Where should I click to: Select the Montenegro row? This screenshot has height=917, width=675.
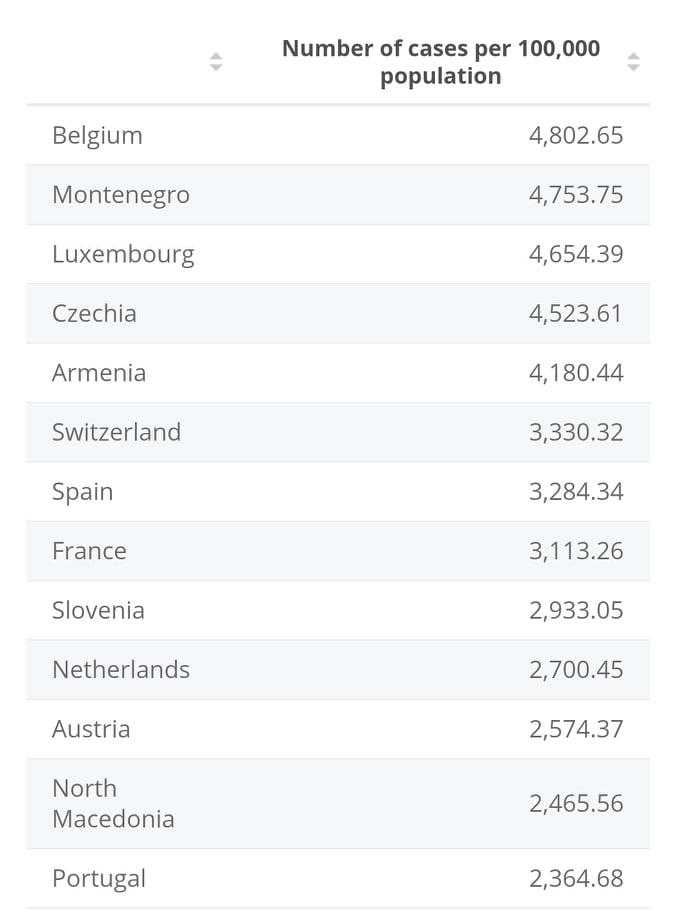[338, 195]
